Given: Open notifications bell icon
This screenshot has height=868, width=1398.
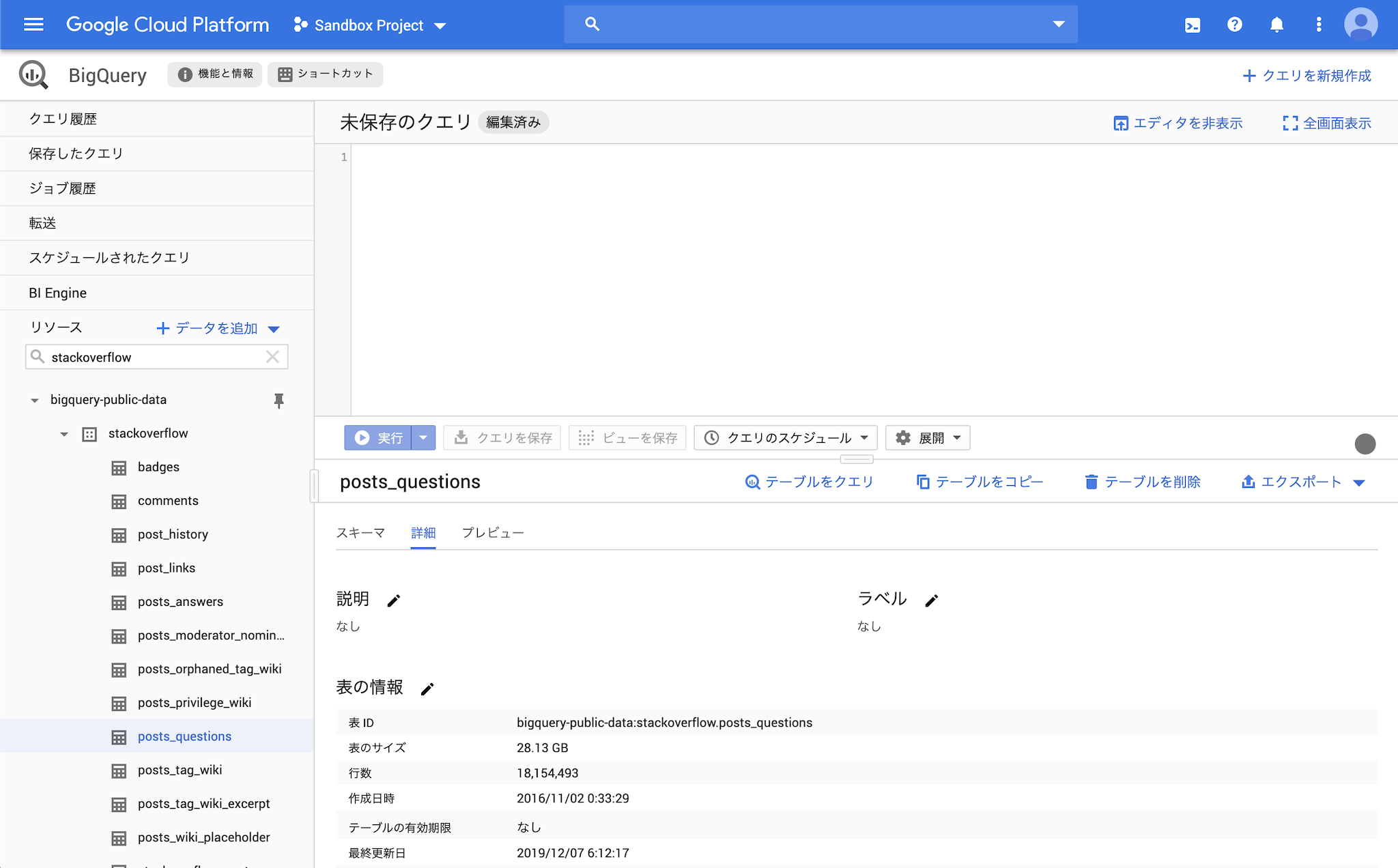Looking at the screenshot, I should pyautogui.click(x=1276, y=25).
